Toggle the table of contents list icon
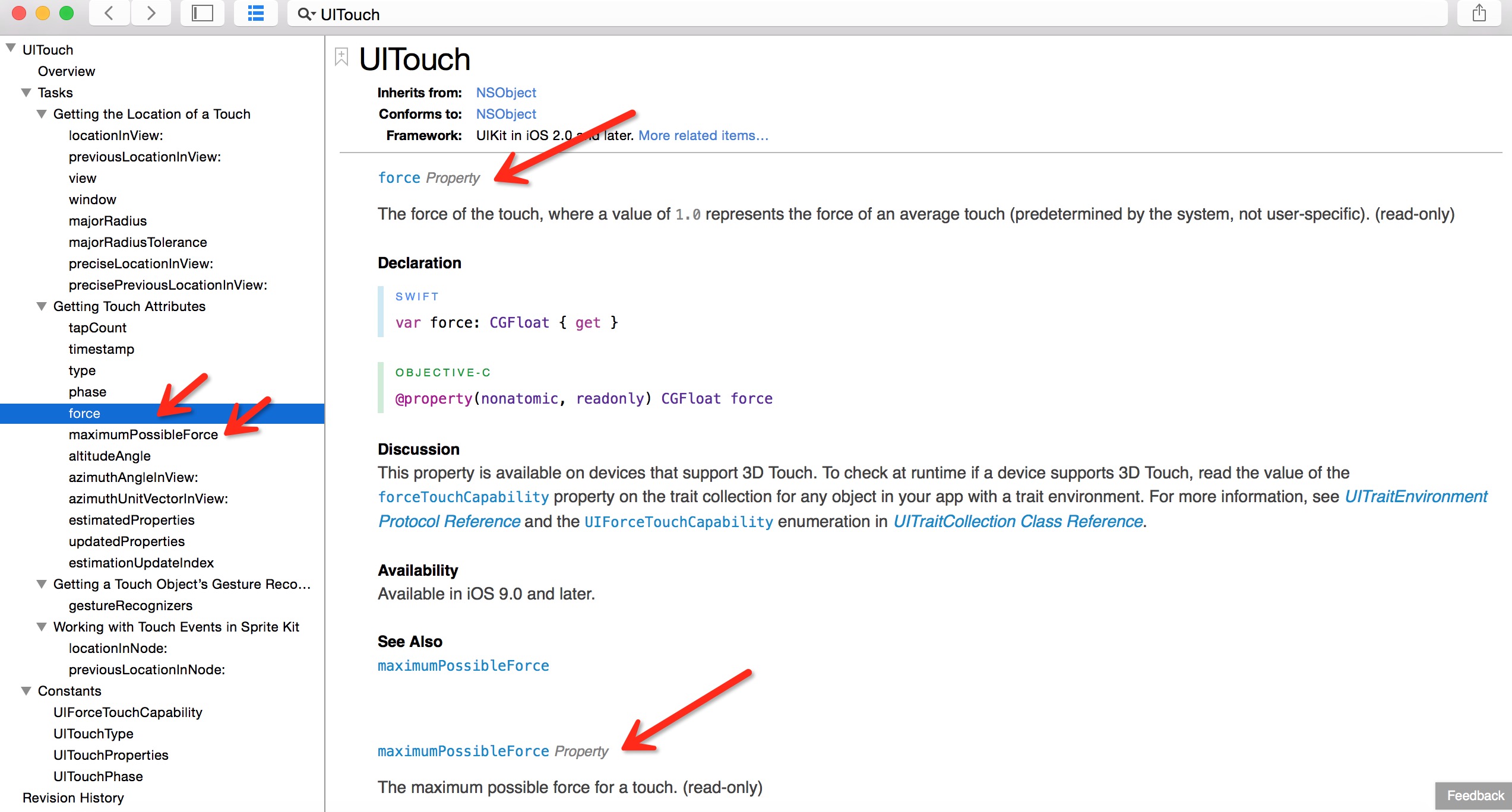 pos(256,13)
